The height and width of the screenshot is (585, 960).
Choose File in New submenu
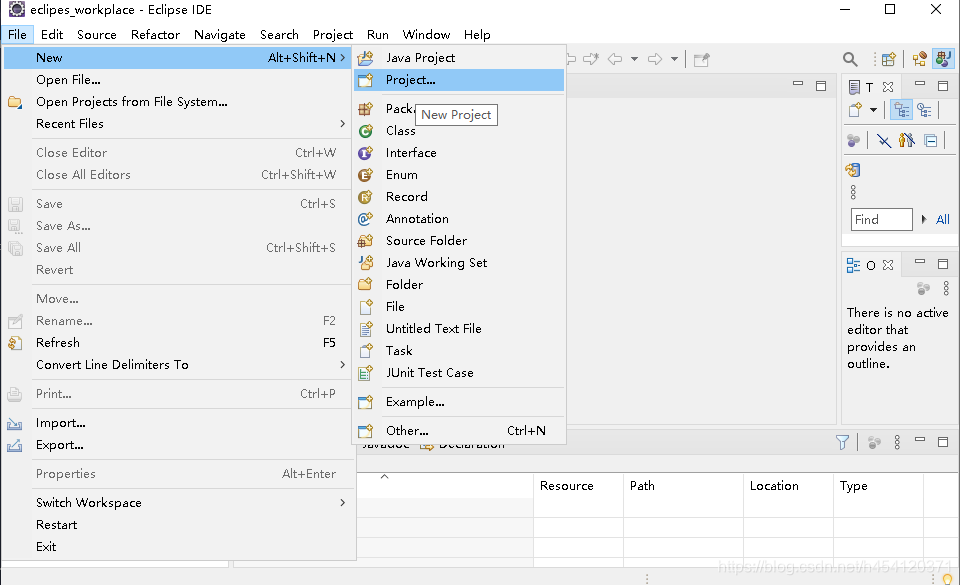click(x=459, y=307)
